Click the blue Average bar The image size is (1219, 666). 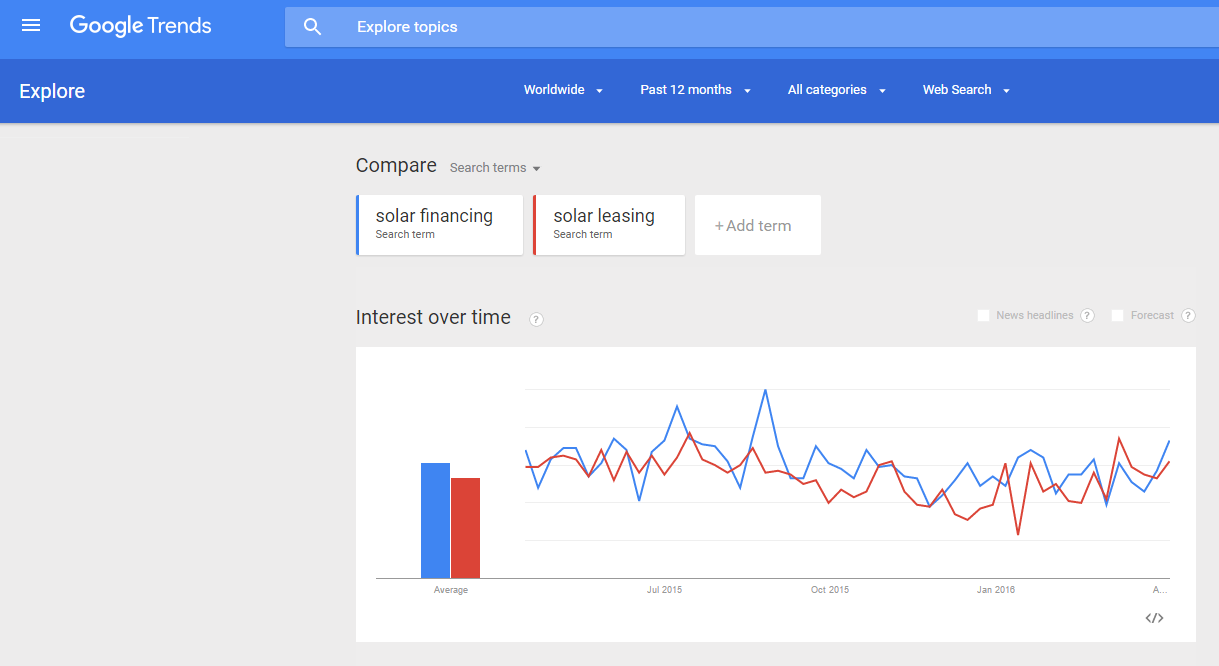click(x=434, y=520)
